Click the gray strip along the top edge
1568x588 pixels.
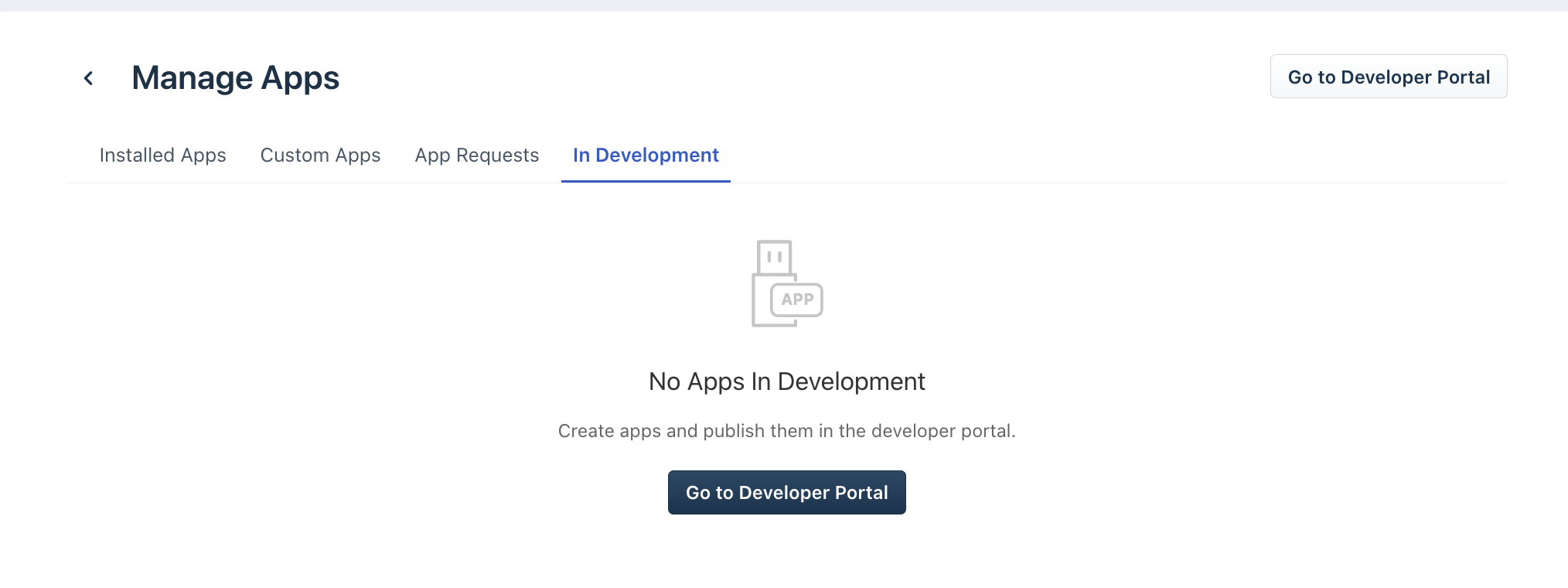pyautogui.click(x=784, y=5)
